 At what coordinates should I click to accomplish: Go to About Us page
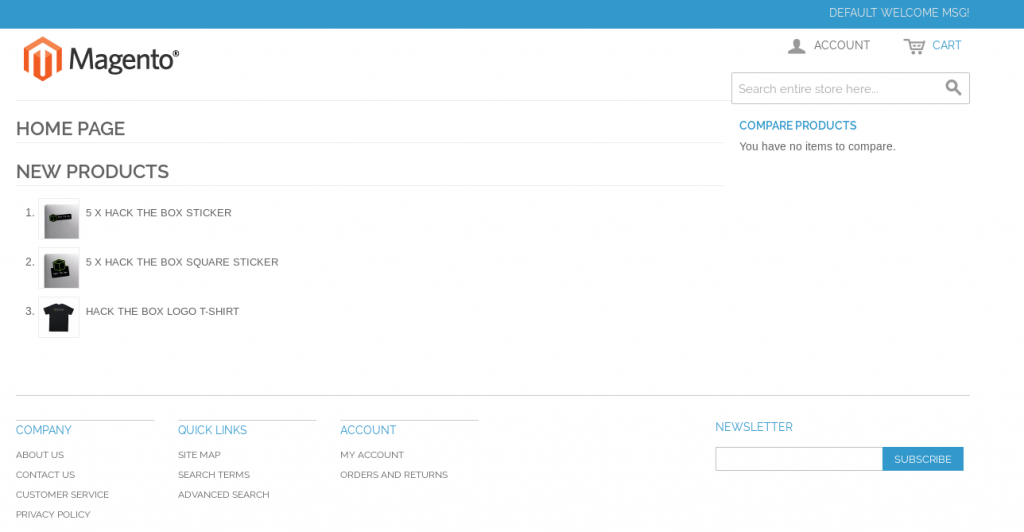point(40,455)
